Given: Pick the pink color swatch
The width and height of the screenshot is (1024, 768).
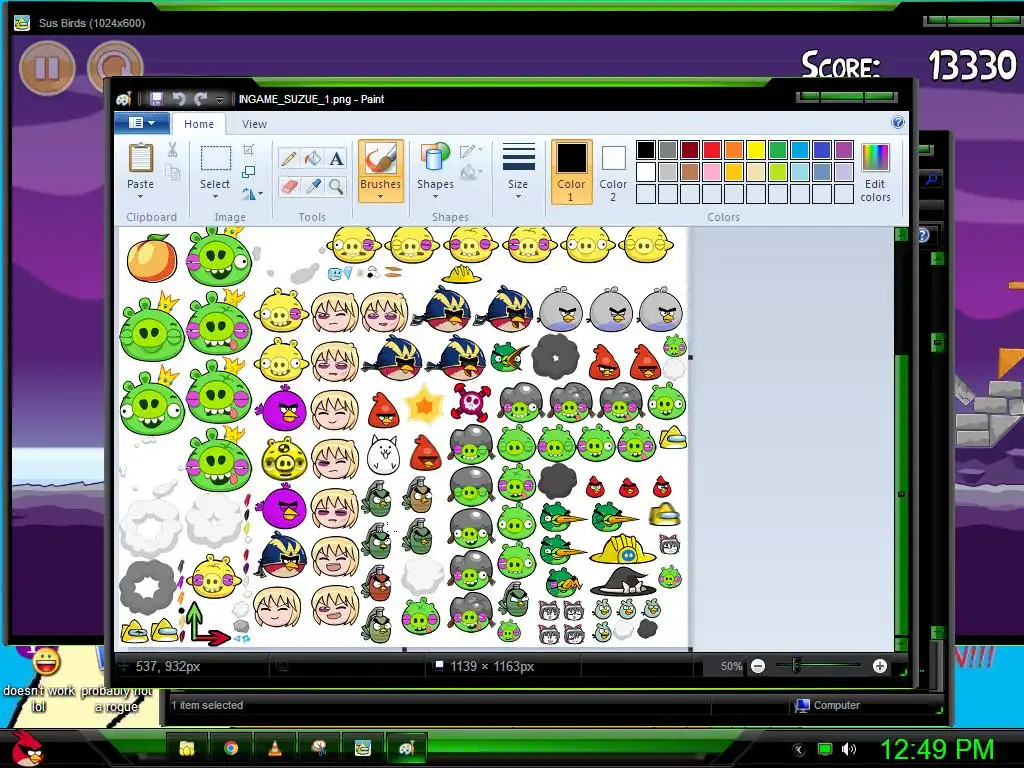Looking at the screenshot, I should point(712,172).
